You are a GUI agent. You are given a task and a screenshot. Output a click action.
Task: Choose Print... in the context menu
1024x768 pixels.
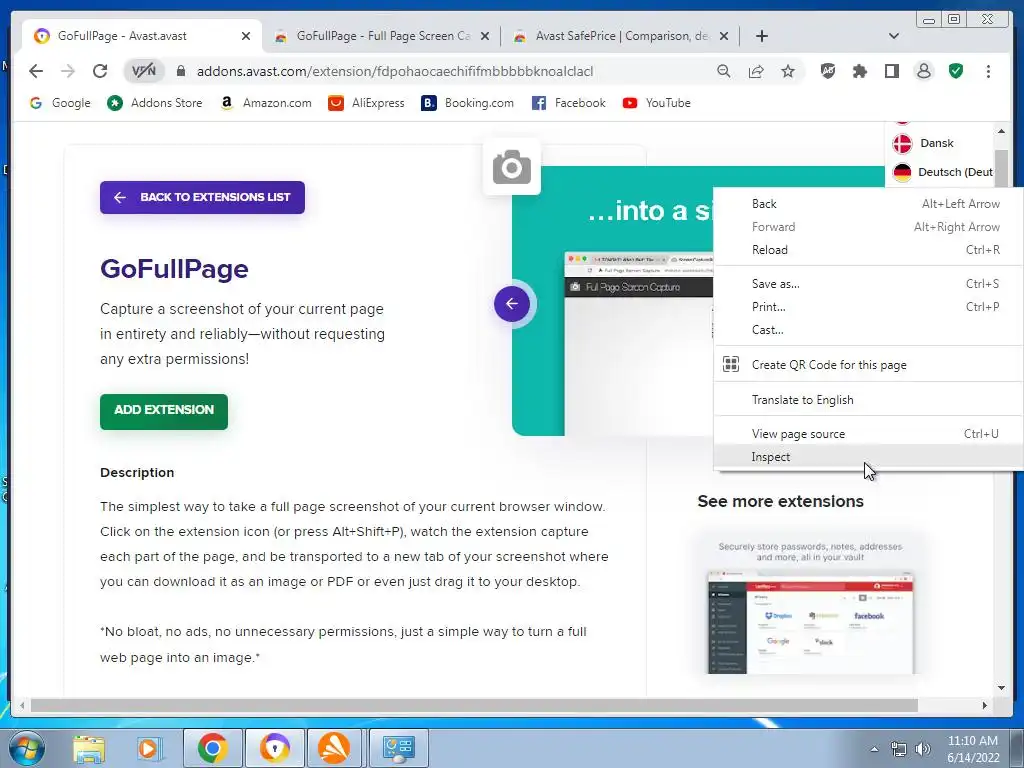[869, 306]
